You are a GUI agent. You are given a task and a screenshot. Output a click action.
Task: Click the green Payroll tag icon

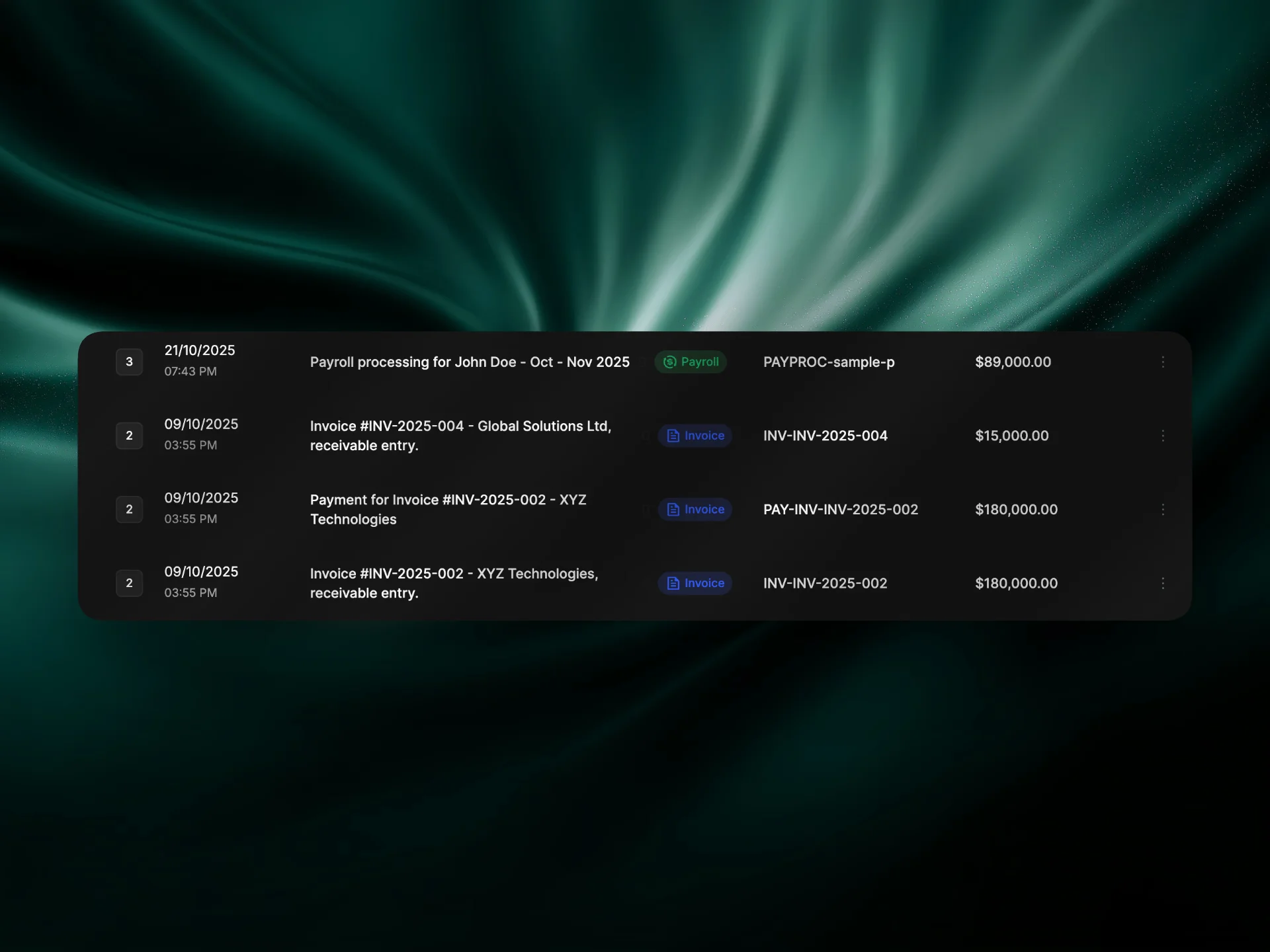pyautogui.click(x=670, y=362)
